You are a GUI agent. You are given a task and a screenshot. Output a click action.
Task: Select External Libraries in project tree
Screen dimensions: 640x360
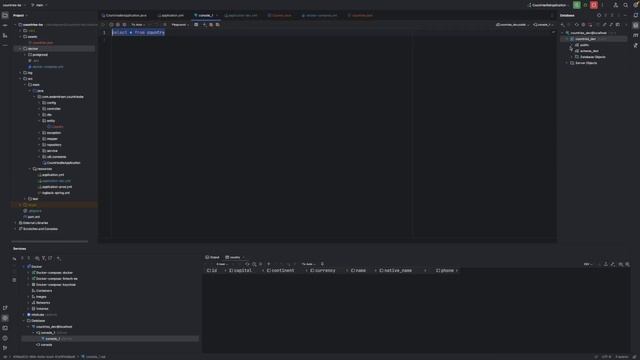(35, 223)
